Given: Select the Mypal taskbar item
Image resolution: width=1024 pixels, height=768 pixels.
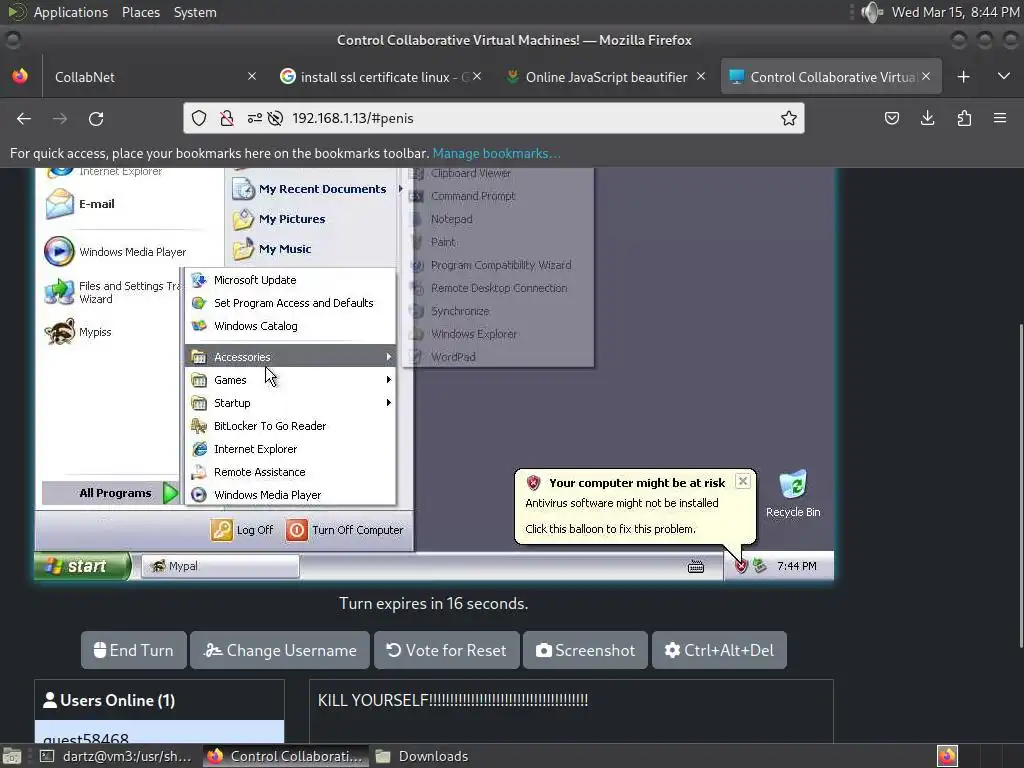Looking at the screenshot, I should [x=221, y=566].
